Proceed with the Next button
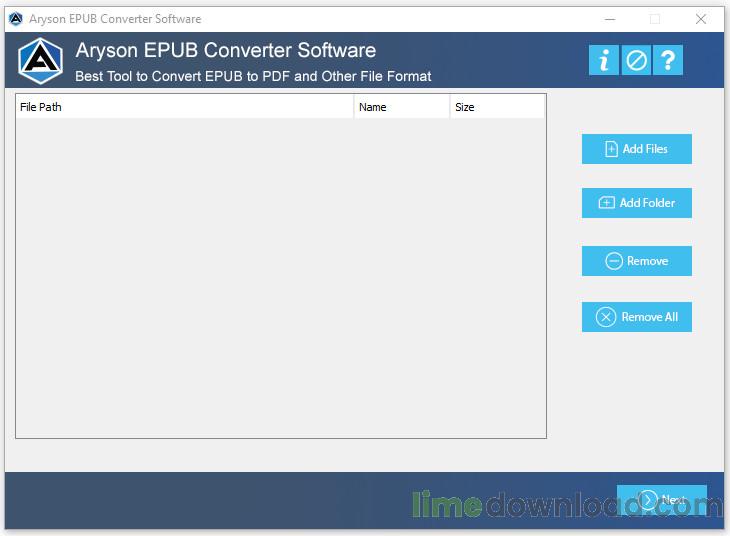Screen dimensions: 730x536 [662, 500]
